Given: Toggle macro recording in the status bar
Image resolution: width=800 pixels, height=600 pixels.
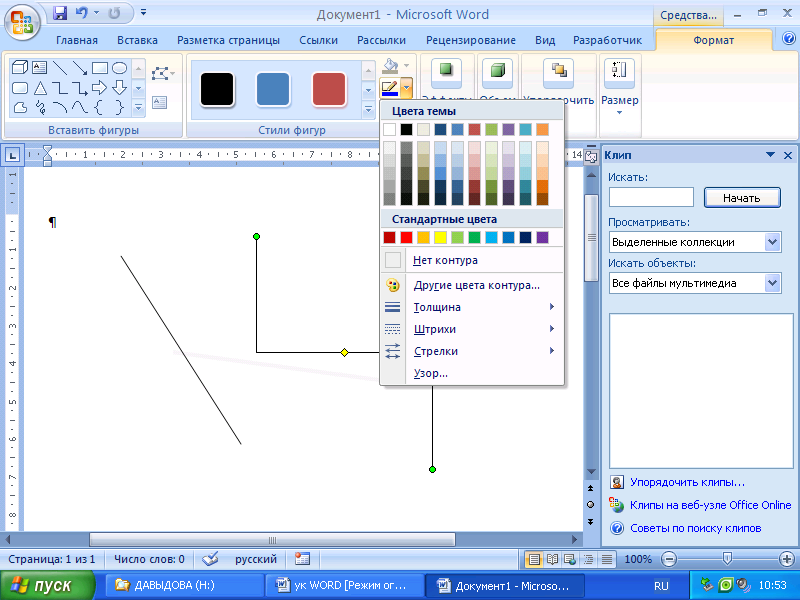Looking at the screenshot, I should click(302, 559).
